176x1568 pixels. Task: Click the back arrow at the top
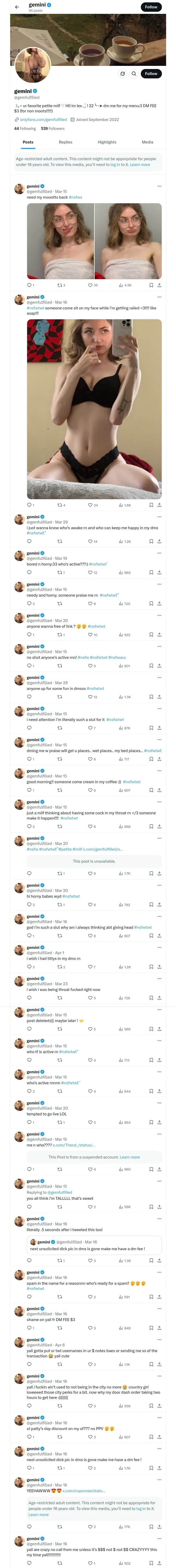click(x=17, y=7)
